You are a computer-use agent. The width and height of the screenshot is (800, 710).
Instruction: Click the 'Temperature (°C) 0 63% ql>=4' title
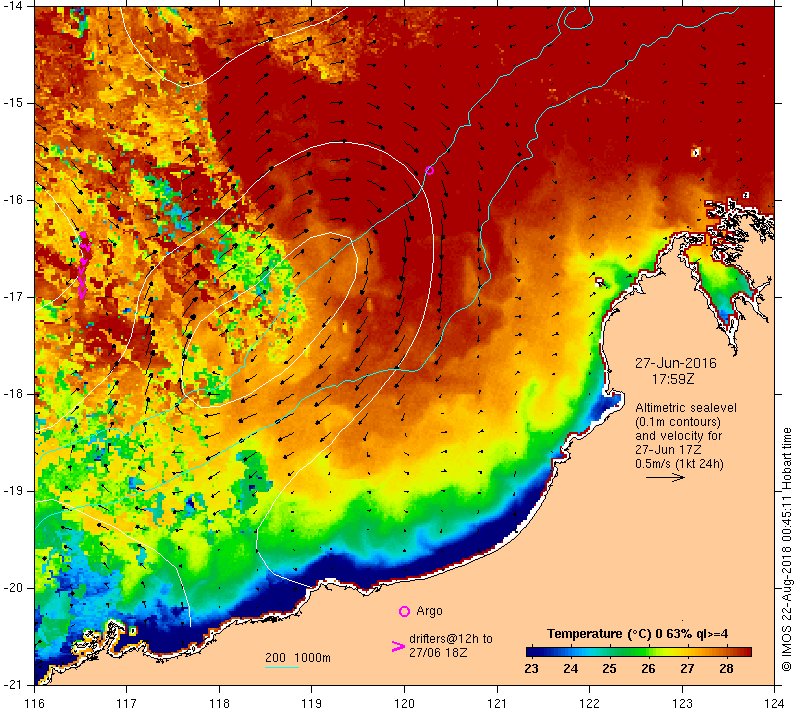[x=637, y=634]
